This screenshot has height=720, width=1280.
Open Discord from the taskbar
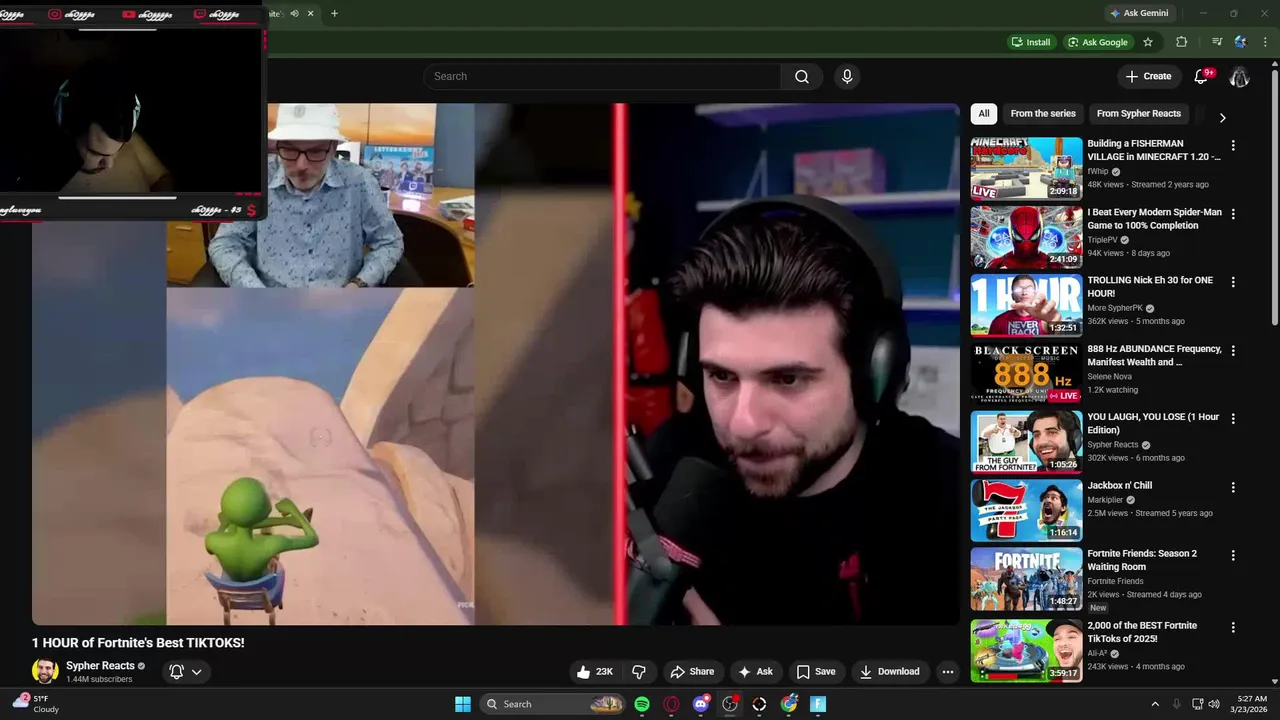click(701, 704)
